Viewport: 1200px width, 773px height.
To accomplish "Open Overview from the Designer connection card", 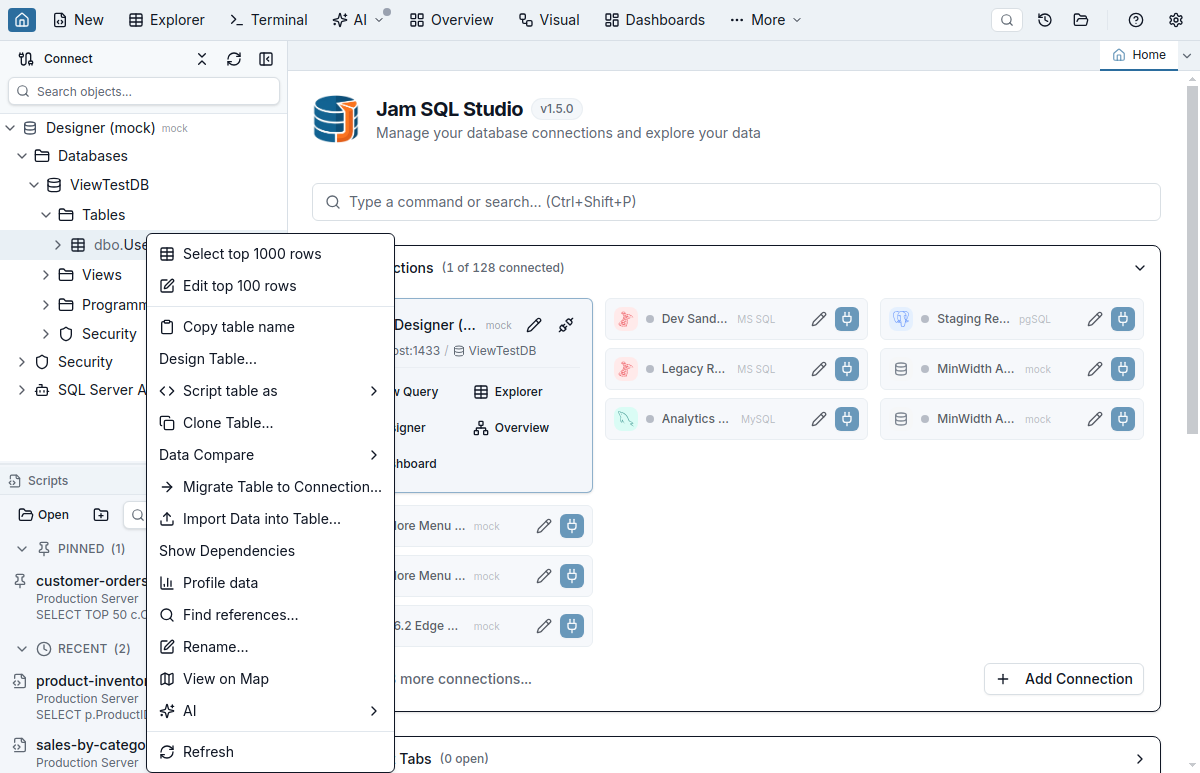I will coord(511,428).
